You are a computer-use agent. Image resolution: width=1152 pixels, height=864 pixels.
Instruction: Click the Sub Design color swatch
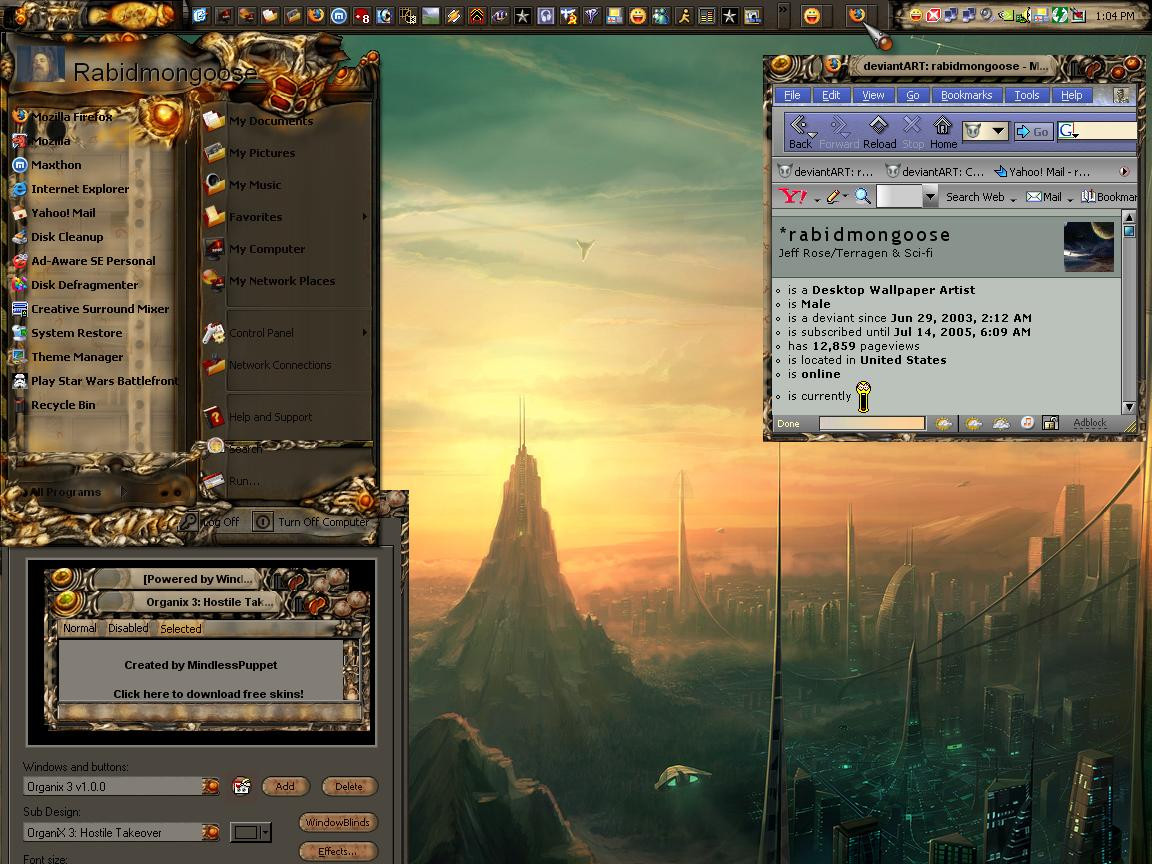[x=245, y=832]
